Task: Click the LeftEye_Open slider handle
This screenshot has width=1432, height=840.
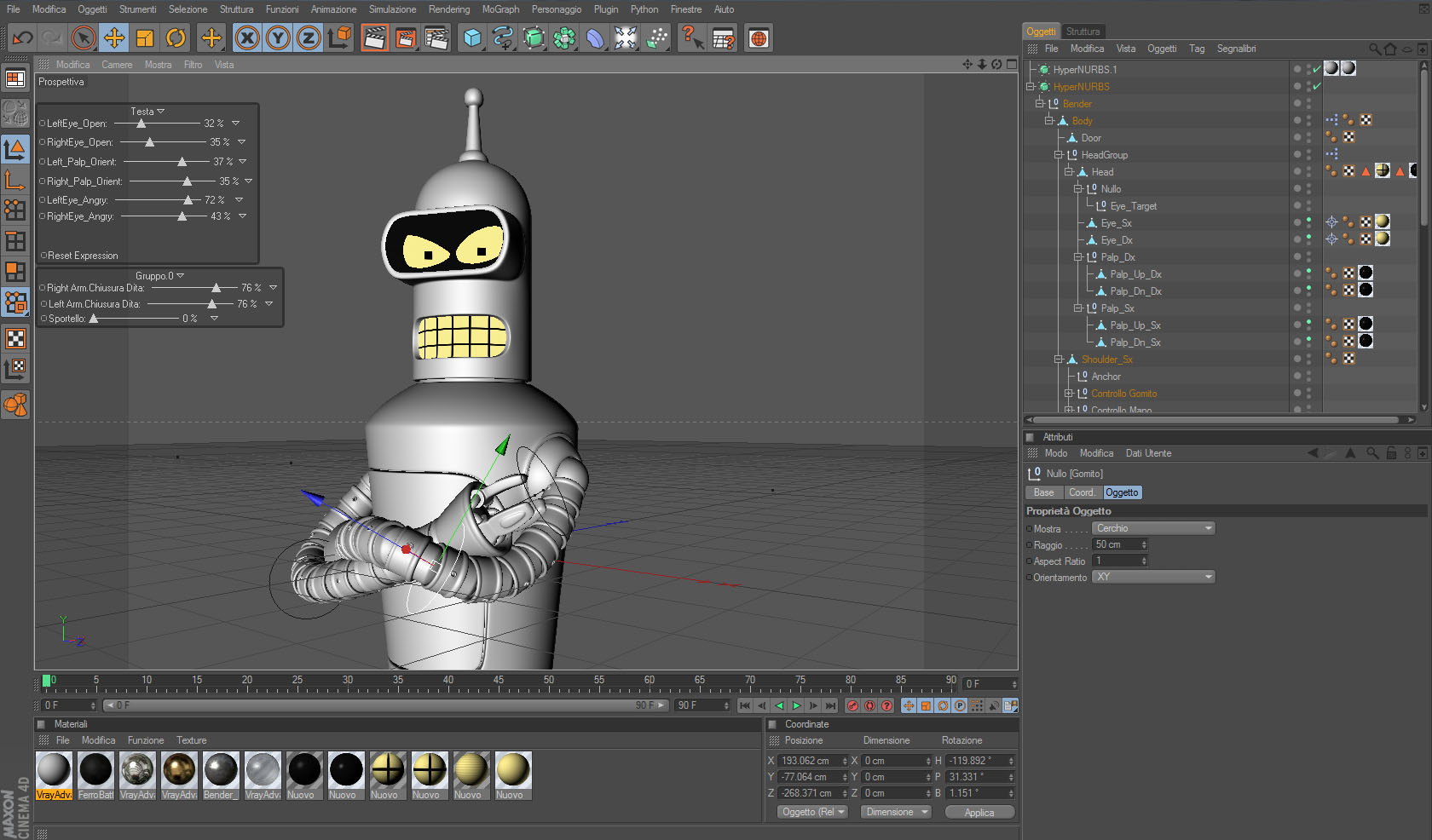Action: coord(141,124)
